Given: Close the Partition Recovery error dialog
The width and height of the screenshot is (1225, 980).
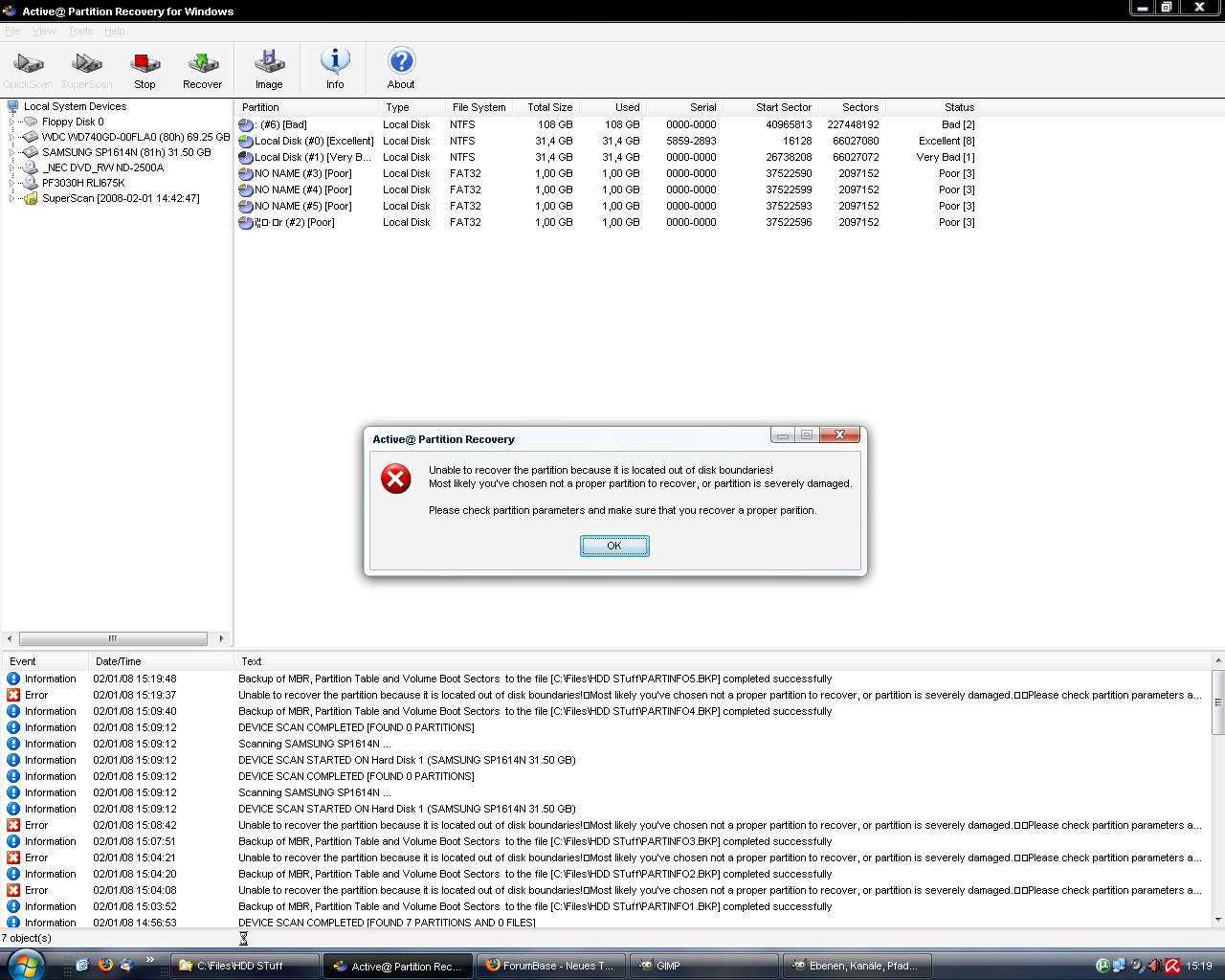Looking at the screenshot, I should [x=839, y=434].
